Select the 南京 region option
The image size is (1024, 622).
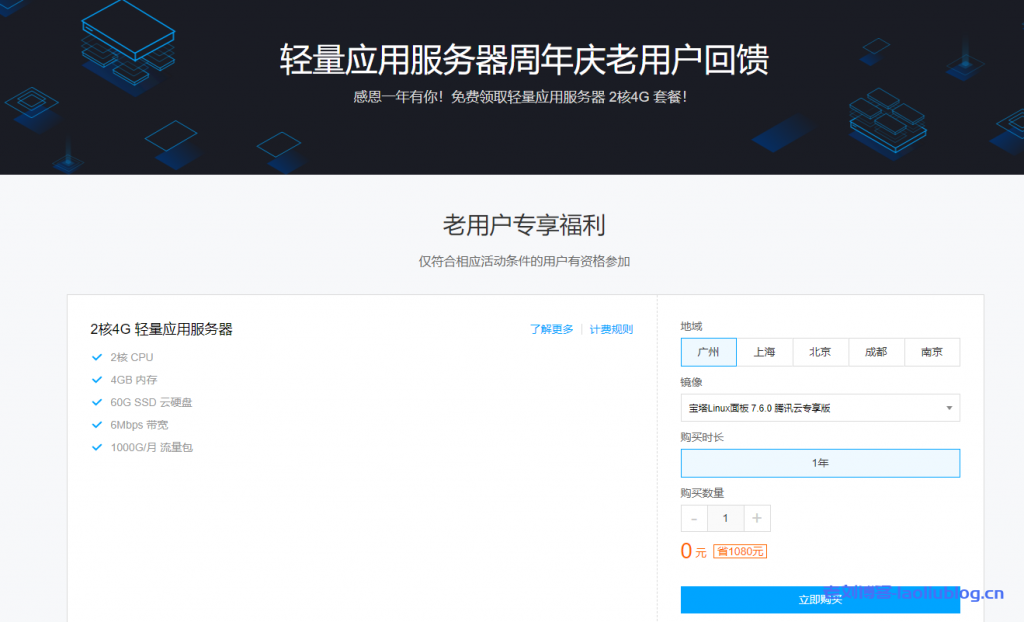pyautogui.click(x=932, y=352)
